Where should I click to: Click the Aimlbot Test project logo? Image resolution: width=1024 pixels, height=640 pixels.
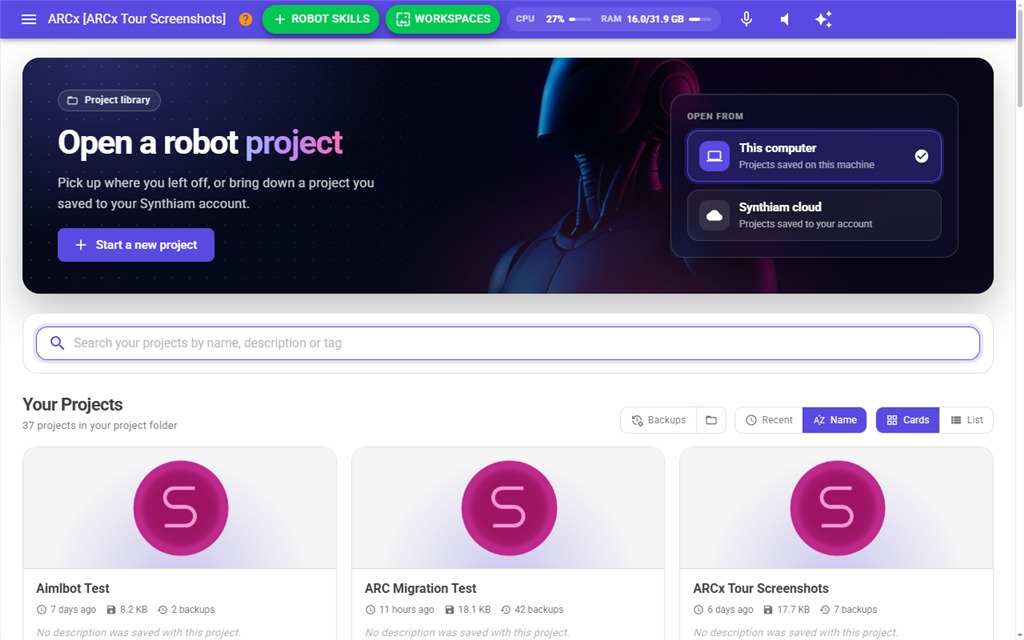pyautogui.click(x=181, y=508)
